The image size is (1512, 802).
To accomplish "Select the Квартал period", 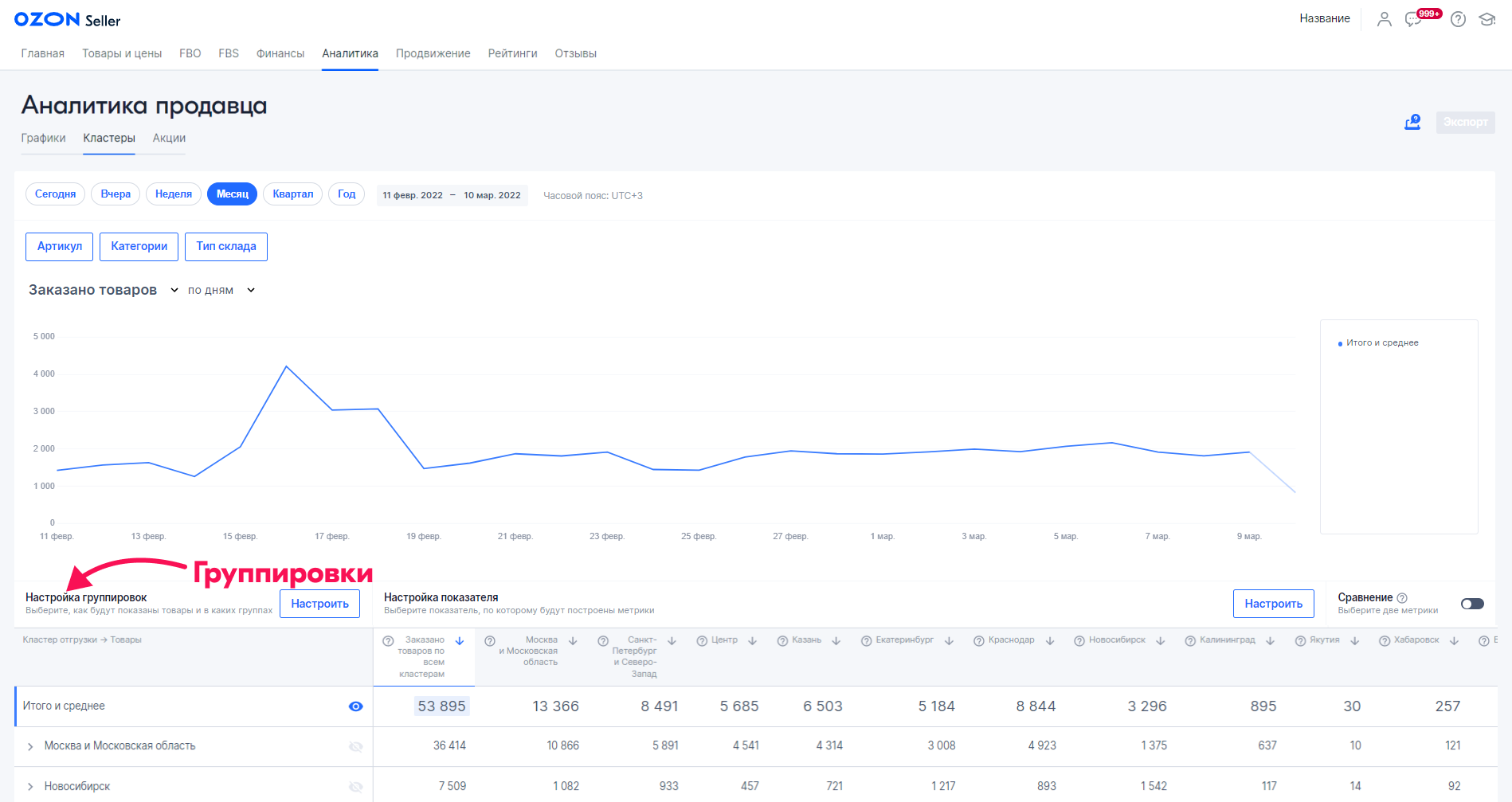I will [x=293, y=194].
